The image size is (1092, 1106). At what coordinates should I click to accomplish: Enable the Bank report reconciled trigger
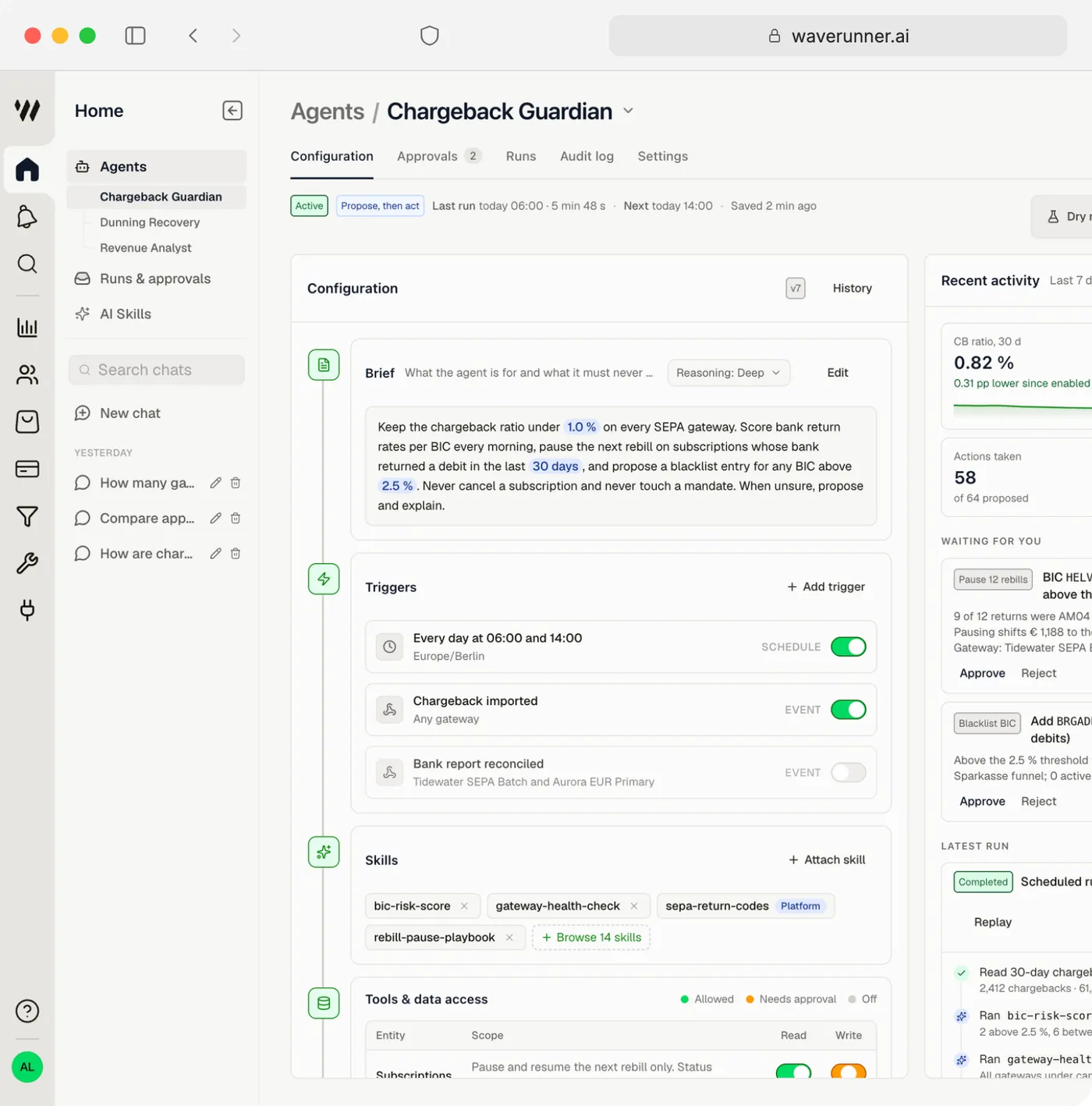(849, 772)
